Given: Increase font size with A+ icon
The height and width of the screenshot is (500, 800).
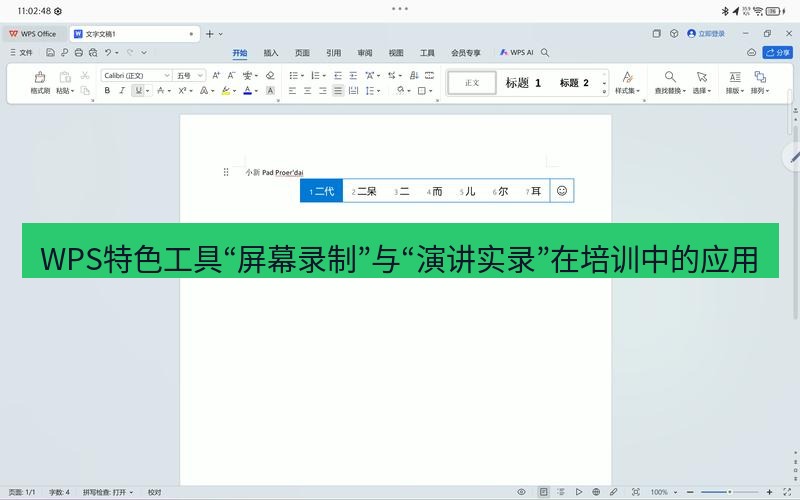Looking at the screenshot, I should (x=216, y=76).
